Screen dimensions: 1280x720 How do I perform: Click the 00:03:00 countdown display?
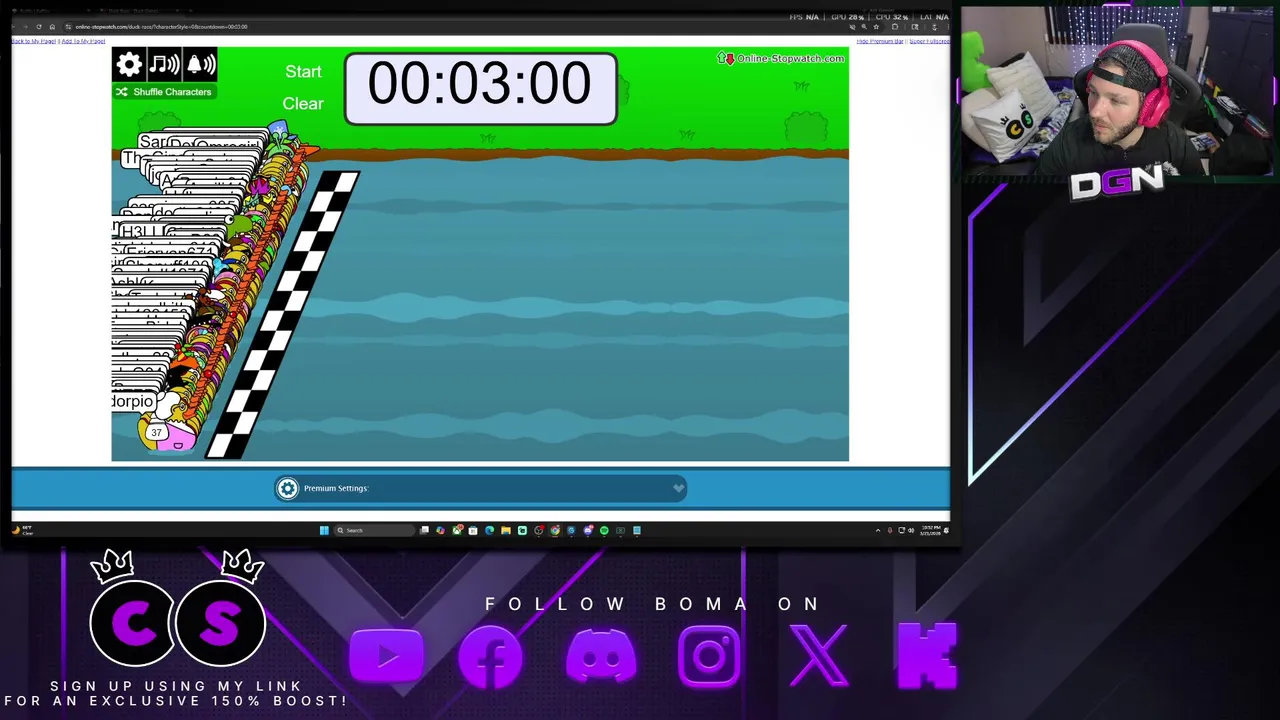[x=480, y=88]
